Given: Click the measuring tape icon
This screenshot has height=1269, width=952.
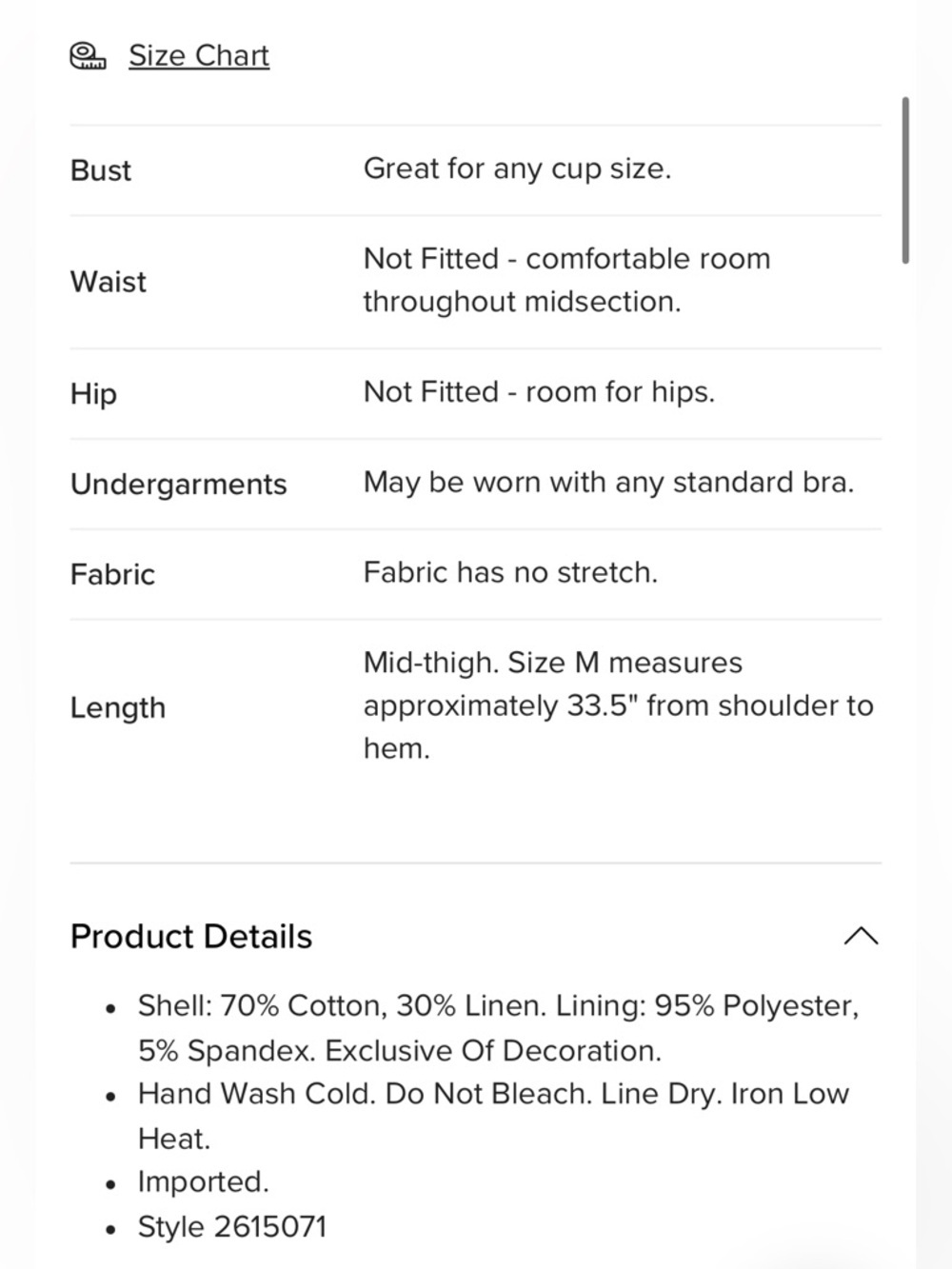Looking at the screenshot, I should pos(88,56).
